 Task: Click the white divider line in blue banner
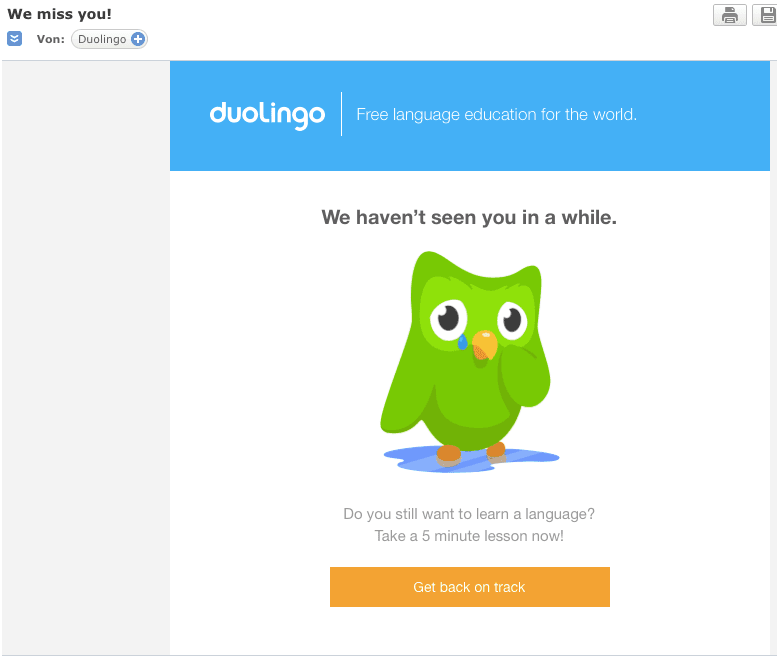341,114
